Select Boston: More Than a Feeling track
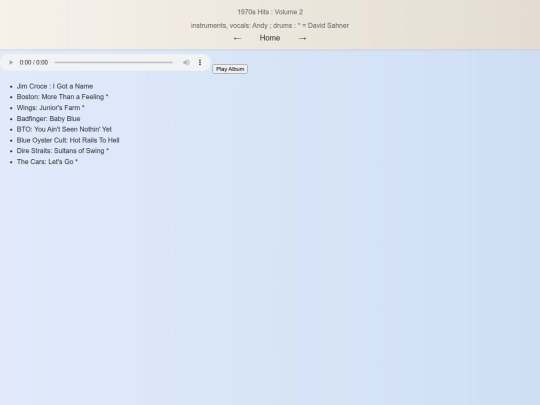 coord(62,97)
